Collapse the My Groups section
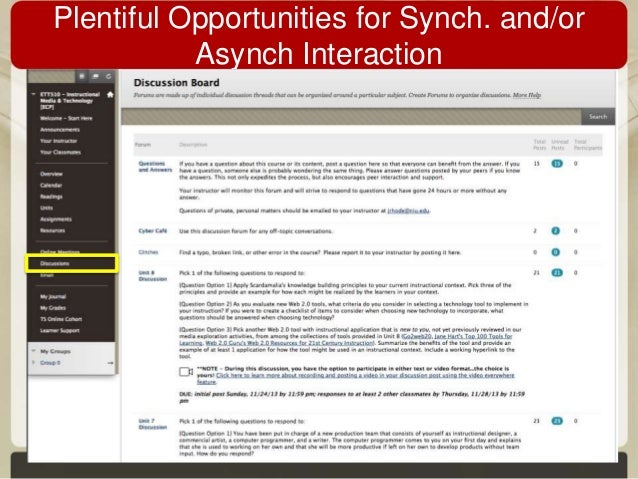This screenshot has width=638, height=479. [34, 351]
